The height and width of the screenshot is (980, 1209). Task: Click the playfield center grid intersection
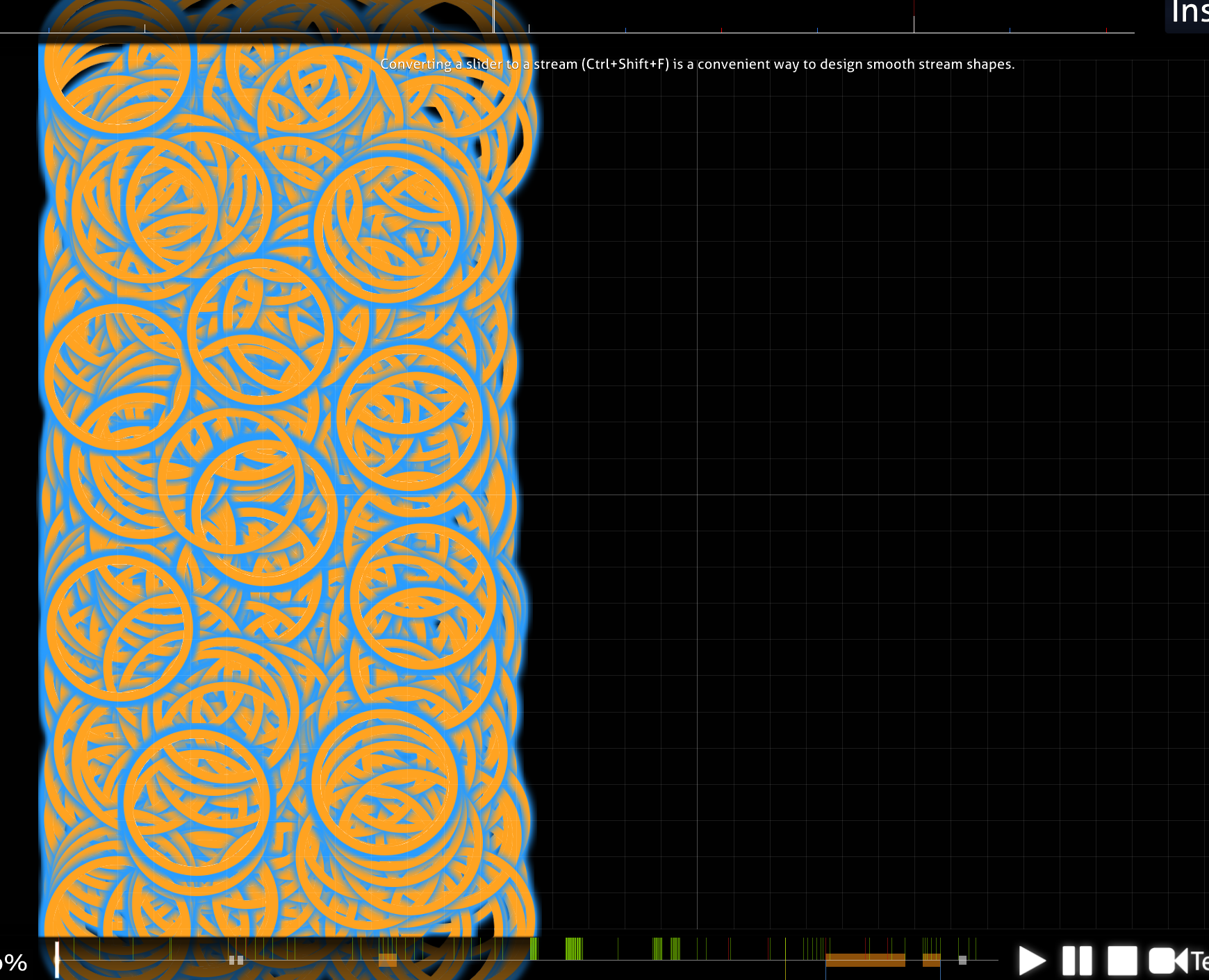tap(697, 495)
